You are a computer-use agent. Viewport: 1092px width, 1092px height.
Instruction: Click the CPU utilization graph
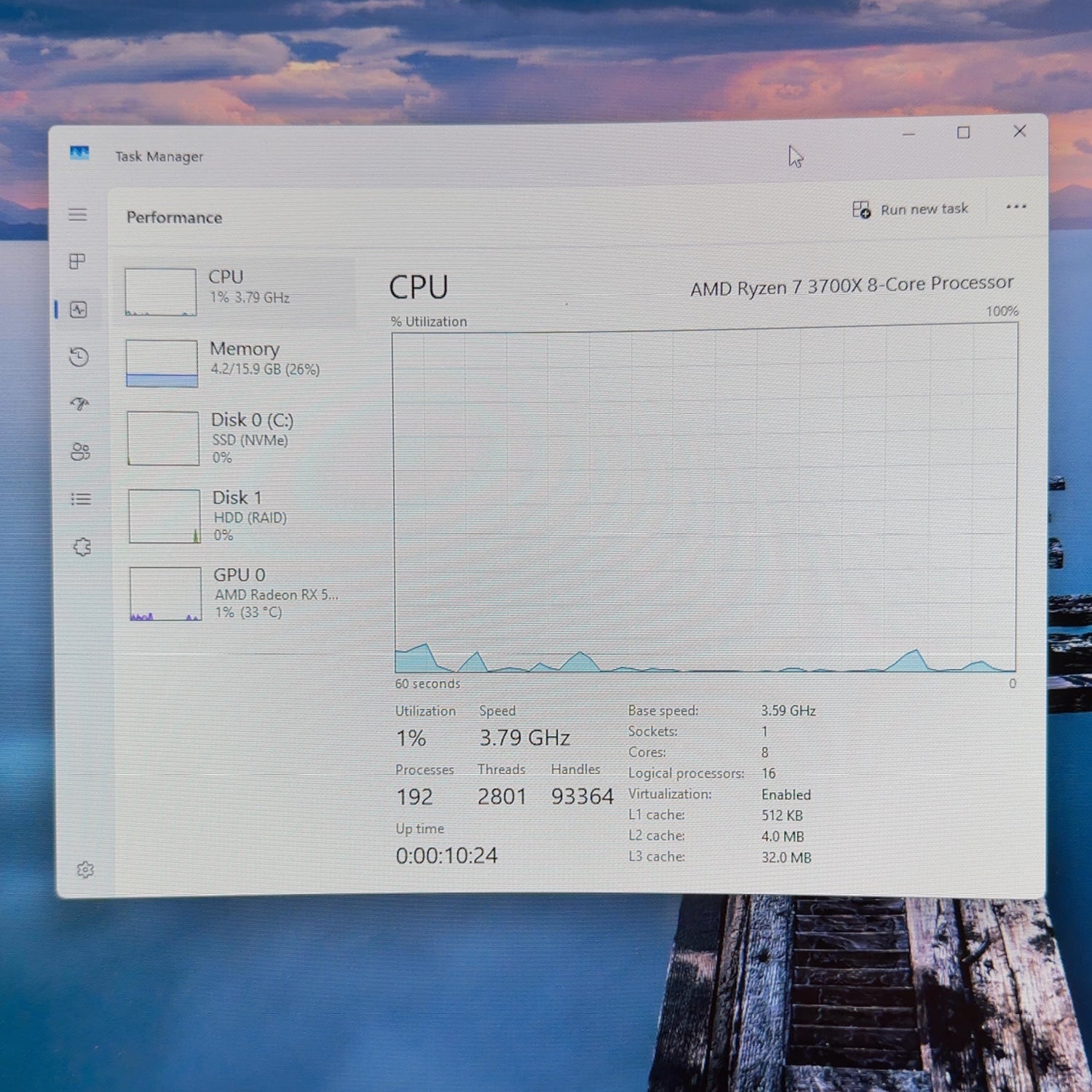(705, 499)
